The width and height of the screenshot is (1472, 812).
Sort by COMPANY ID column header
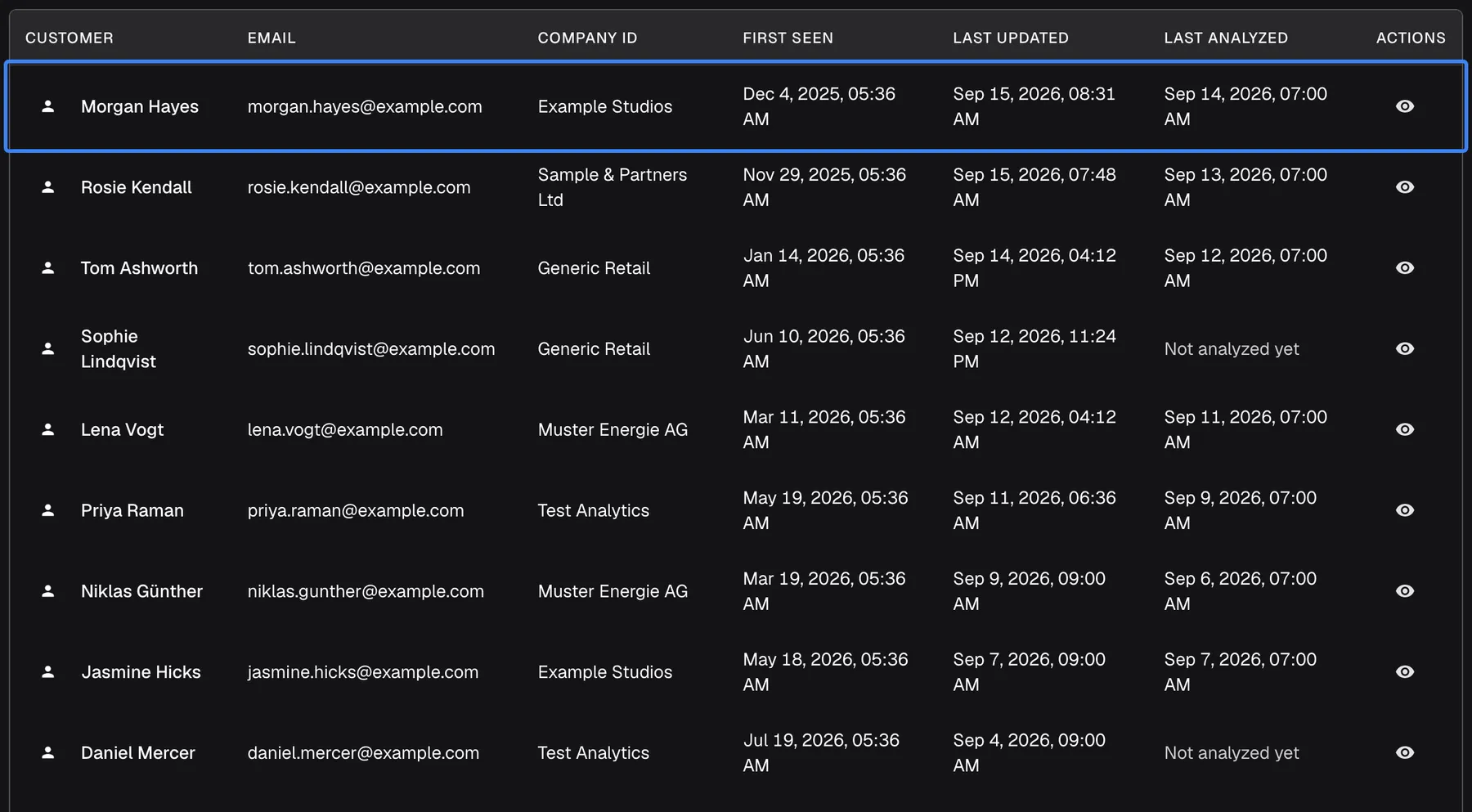pos(587,38)
